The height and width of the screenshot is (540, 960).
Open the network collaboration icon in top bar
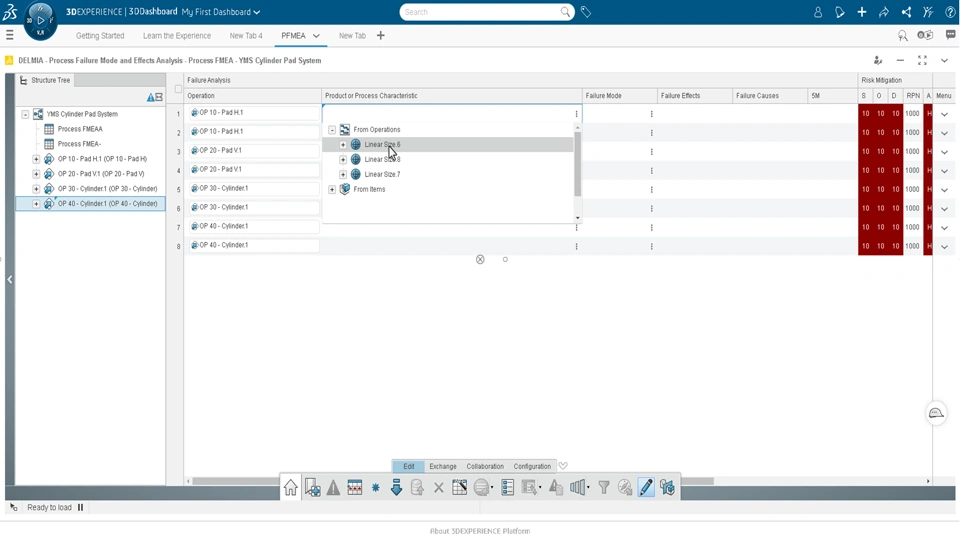pos(906,12)
